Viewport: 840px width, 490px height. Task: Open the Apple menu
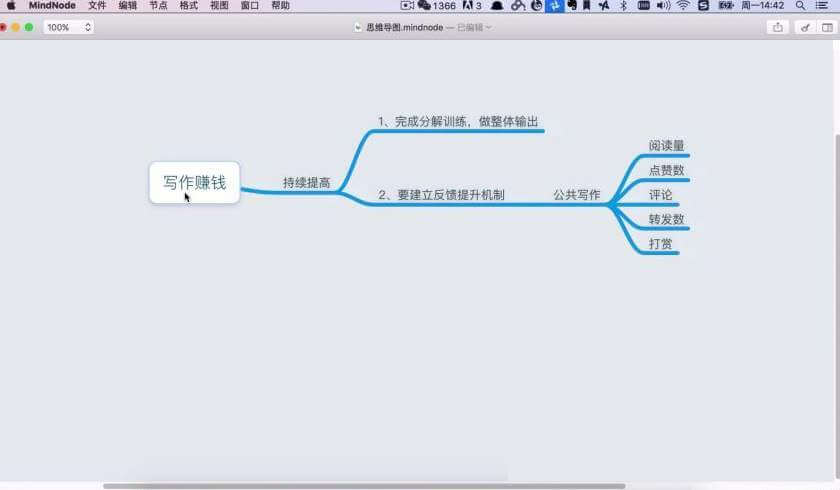pos(11,6)
